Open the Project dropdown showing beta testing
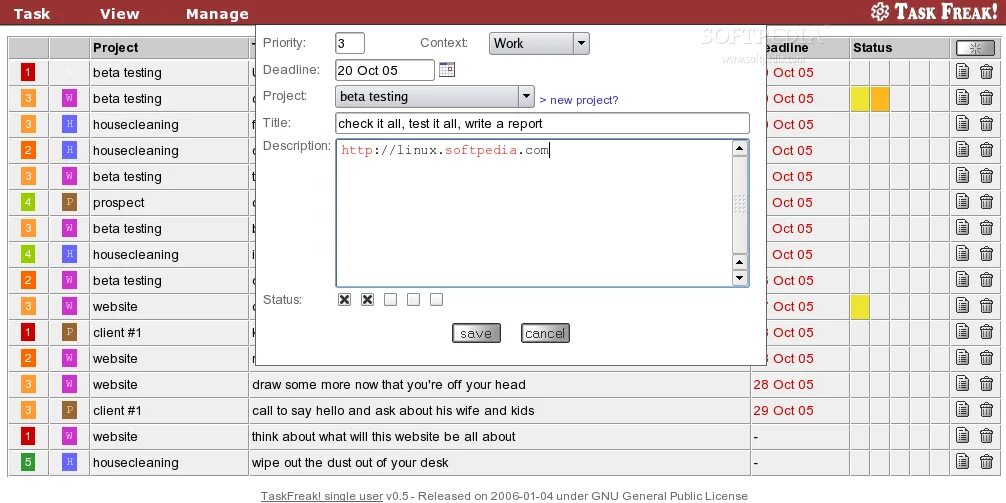 point(435,97)
